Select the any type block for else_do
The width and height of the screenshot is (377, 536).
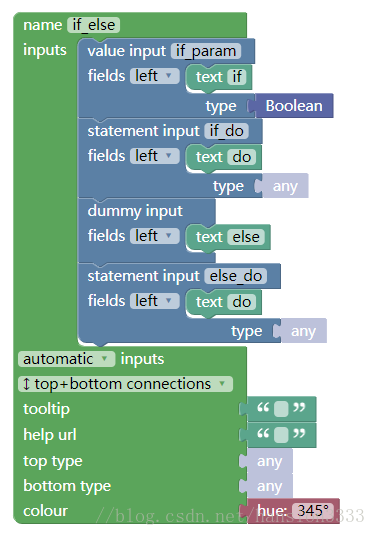(303, 331)
